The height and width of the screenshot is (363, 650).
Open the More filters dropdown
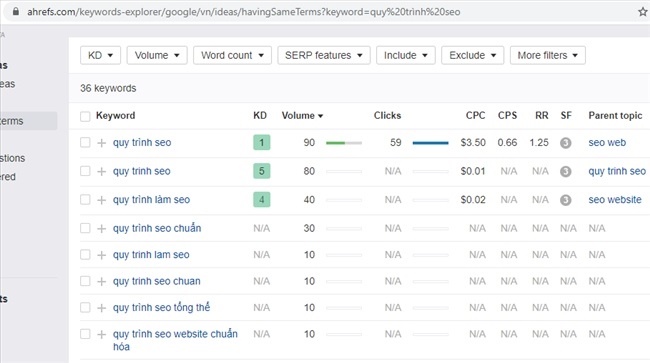(548, 55)
